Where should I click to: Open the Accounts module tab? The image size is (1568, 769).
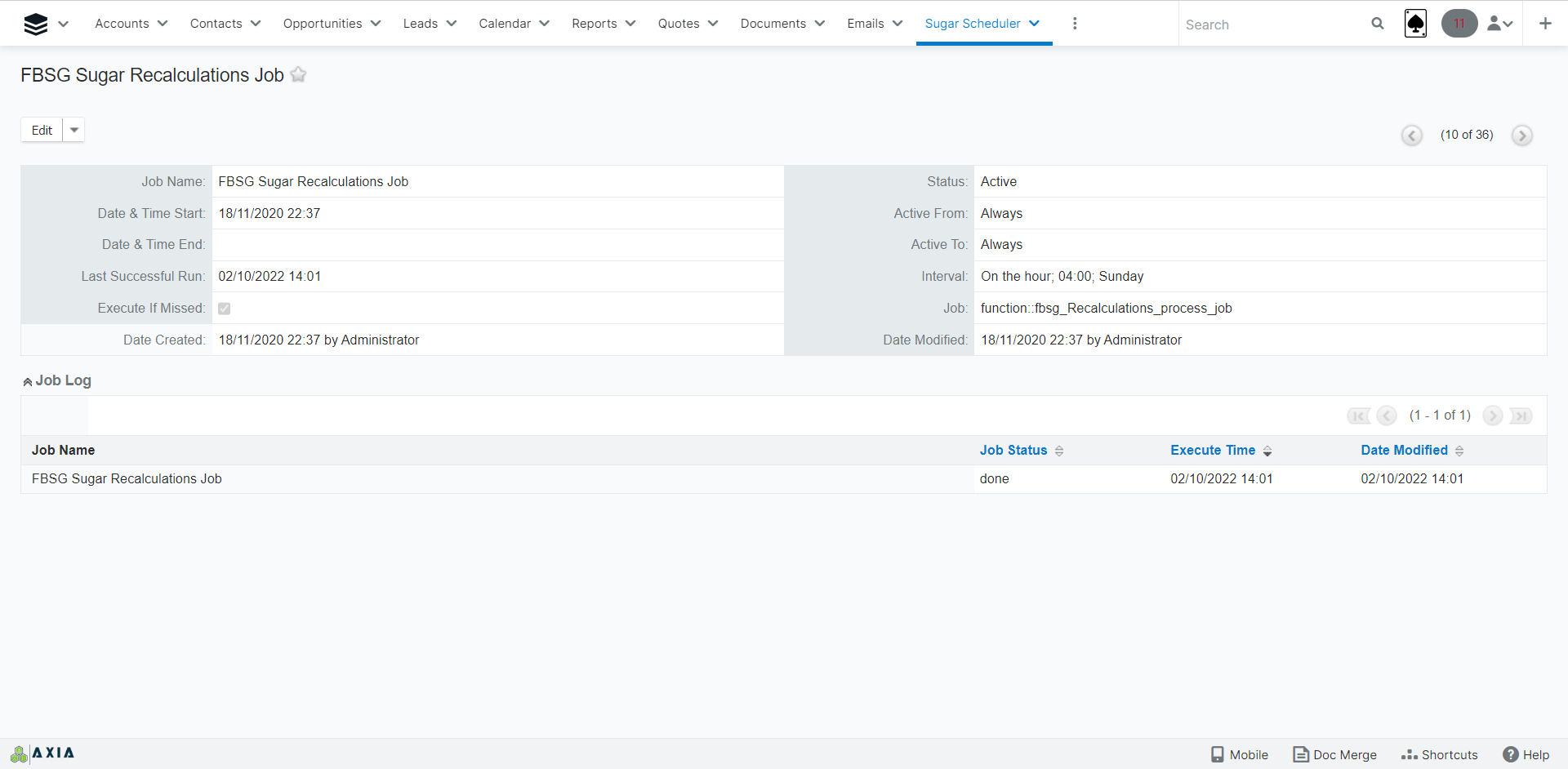pos(122,24)
